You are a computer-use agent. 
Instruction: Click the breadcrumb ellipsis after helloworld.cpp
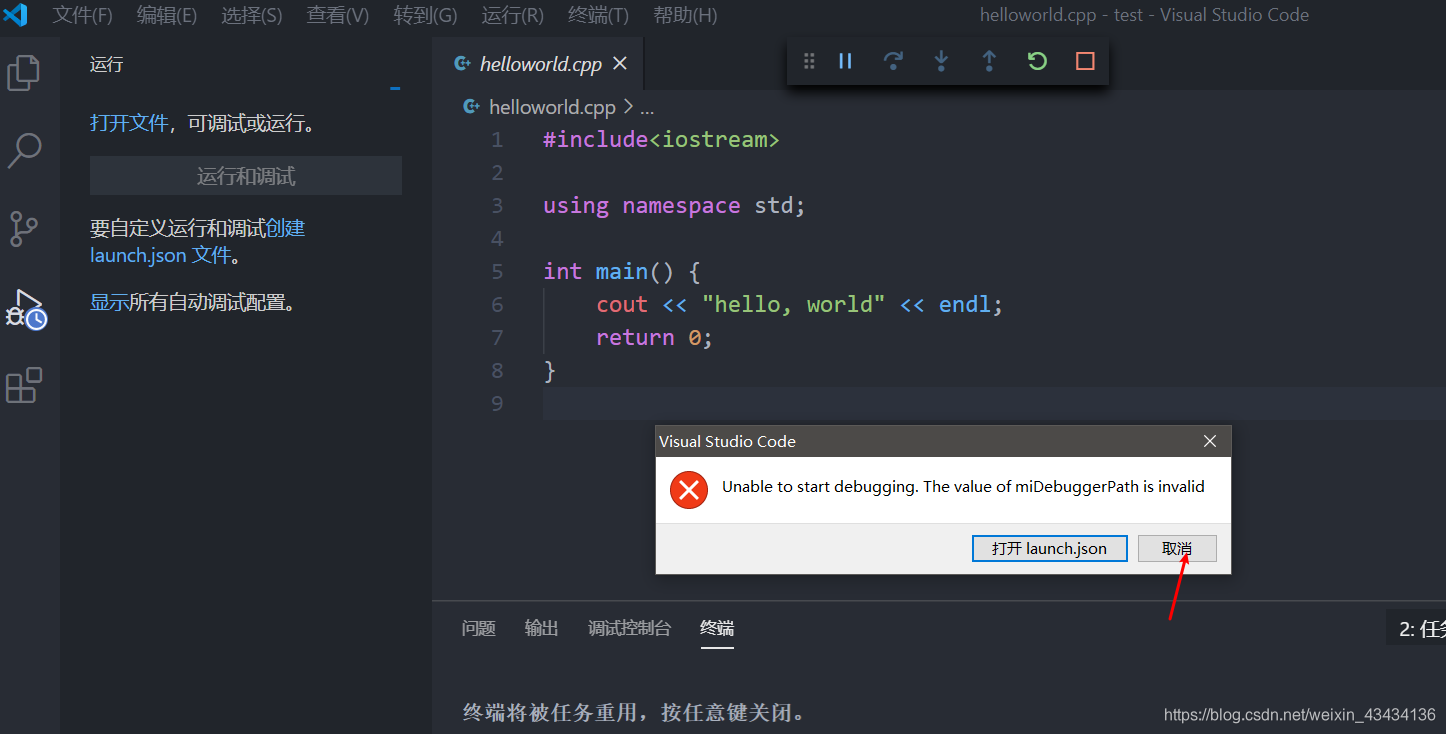coord(646,108)
